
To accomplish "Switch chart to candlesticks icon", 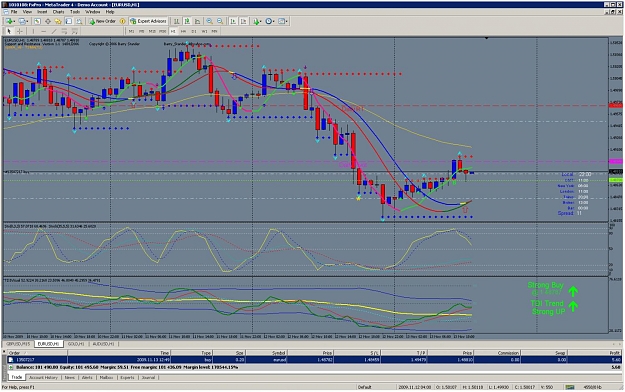I will click(187, 21).
